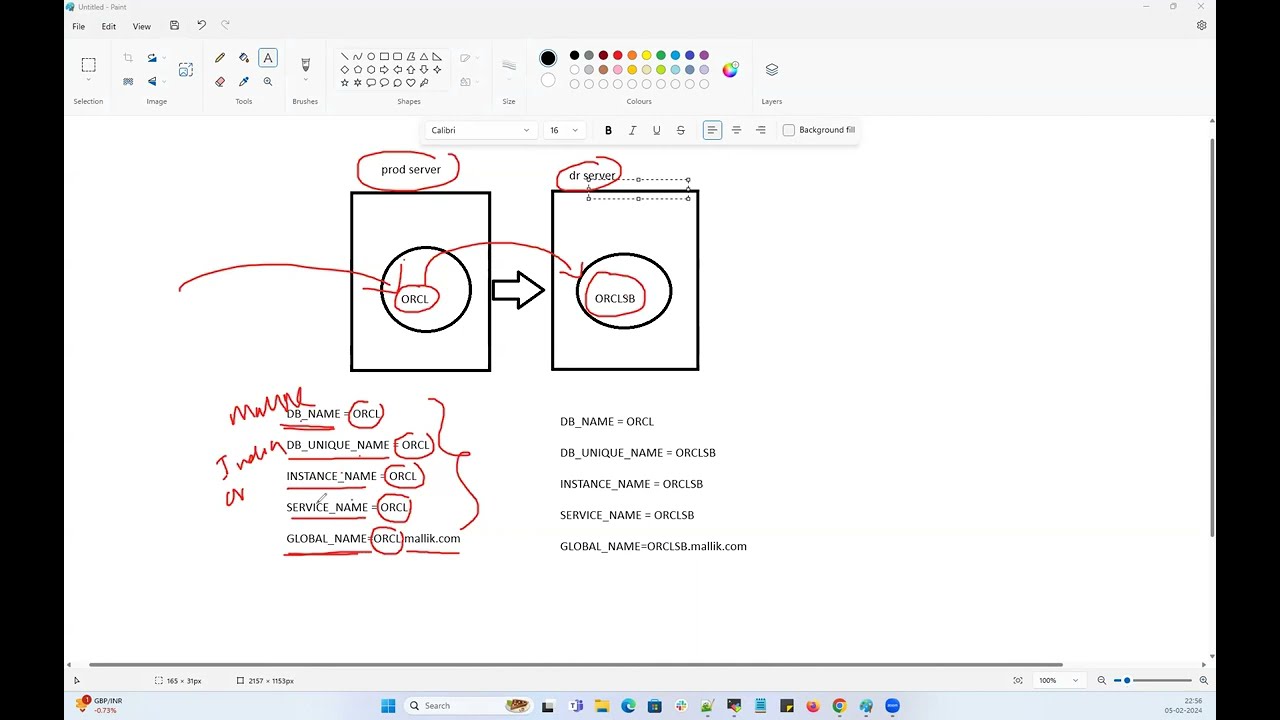1280x720 pixels.
Task: Select the oval shape
Action: coord(371,57)
